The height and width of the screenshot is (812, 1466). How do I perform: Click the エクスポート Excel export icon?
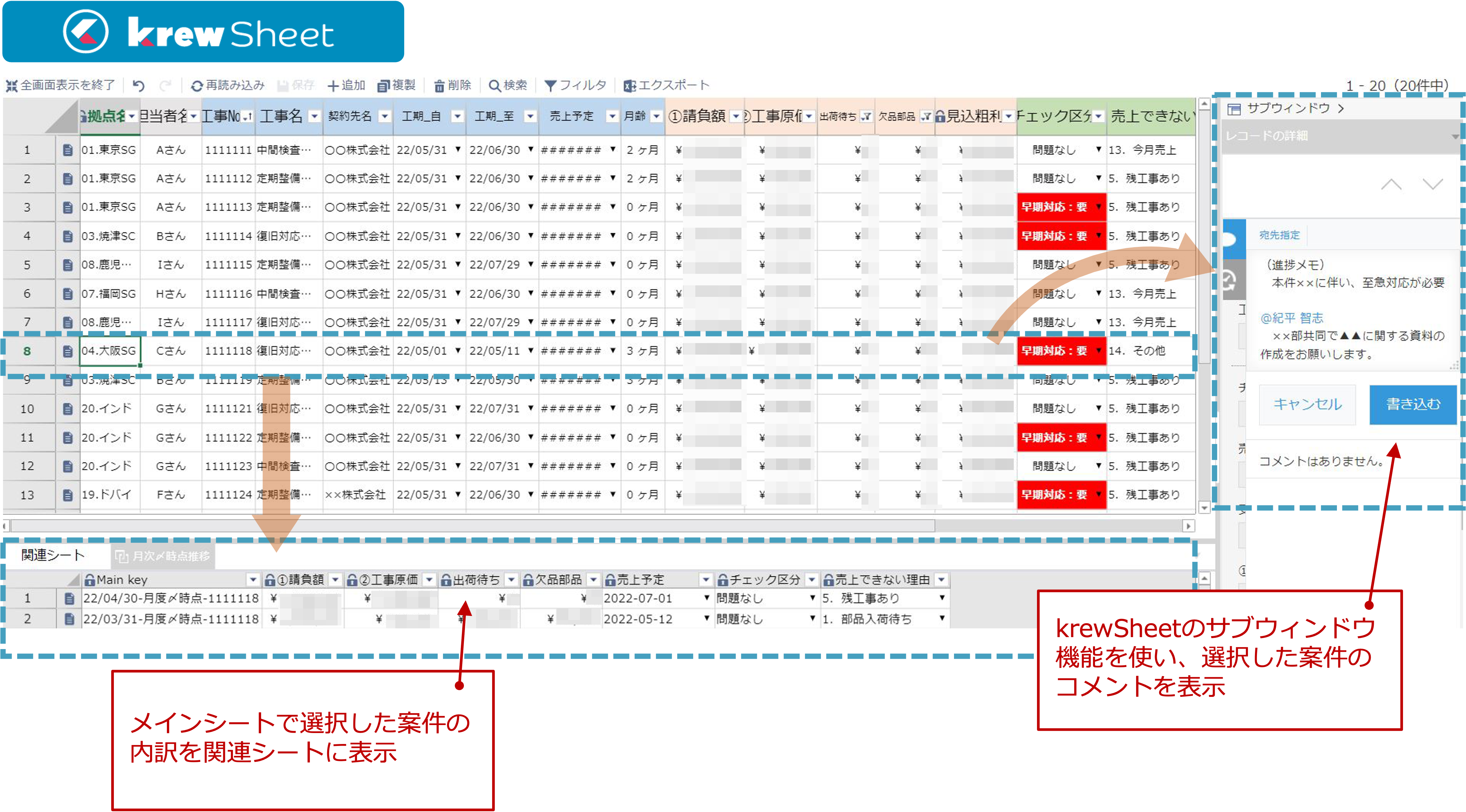pyautogui.click(x=629, y=86)
